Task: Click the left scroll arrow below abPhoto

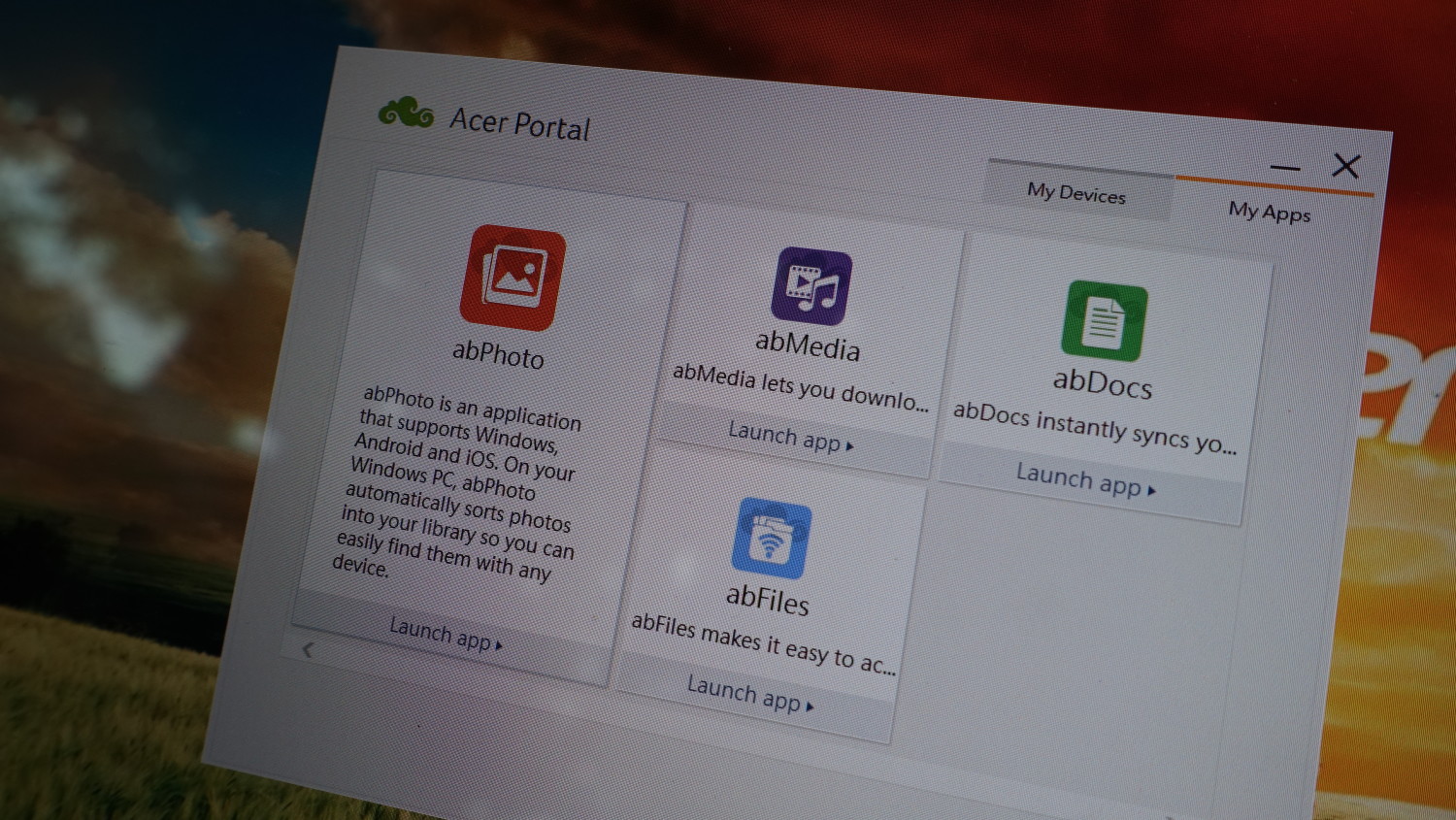Action: [x=308, y=649]
